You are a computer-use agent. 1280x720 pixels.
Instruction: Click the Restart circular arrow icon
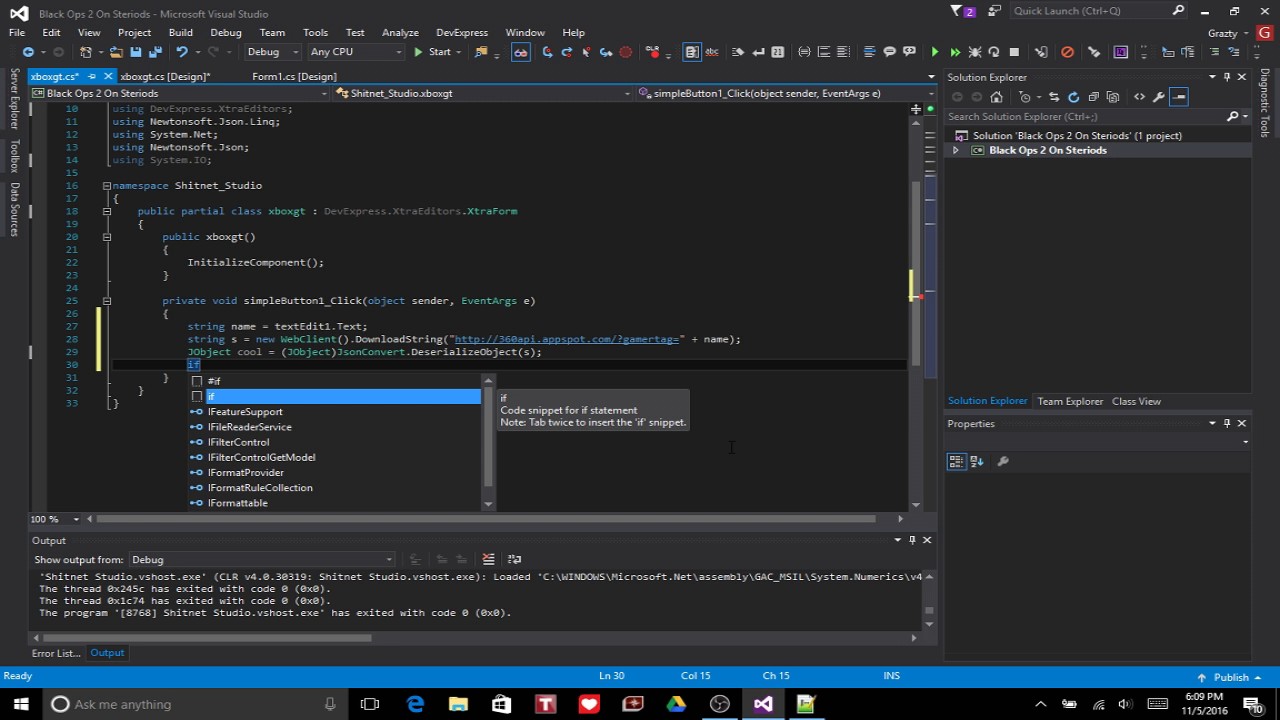[x=994, y=52]
